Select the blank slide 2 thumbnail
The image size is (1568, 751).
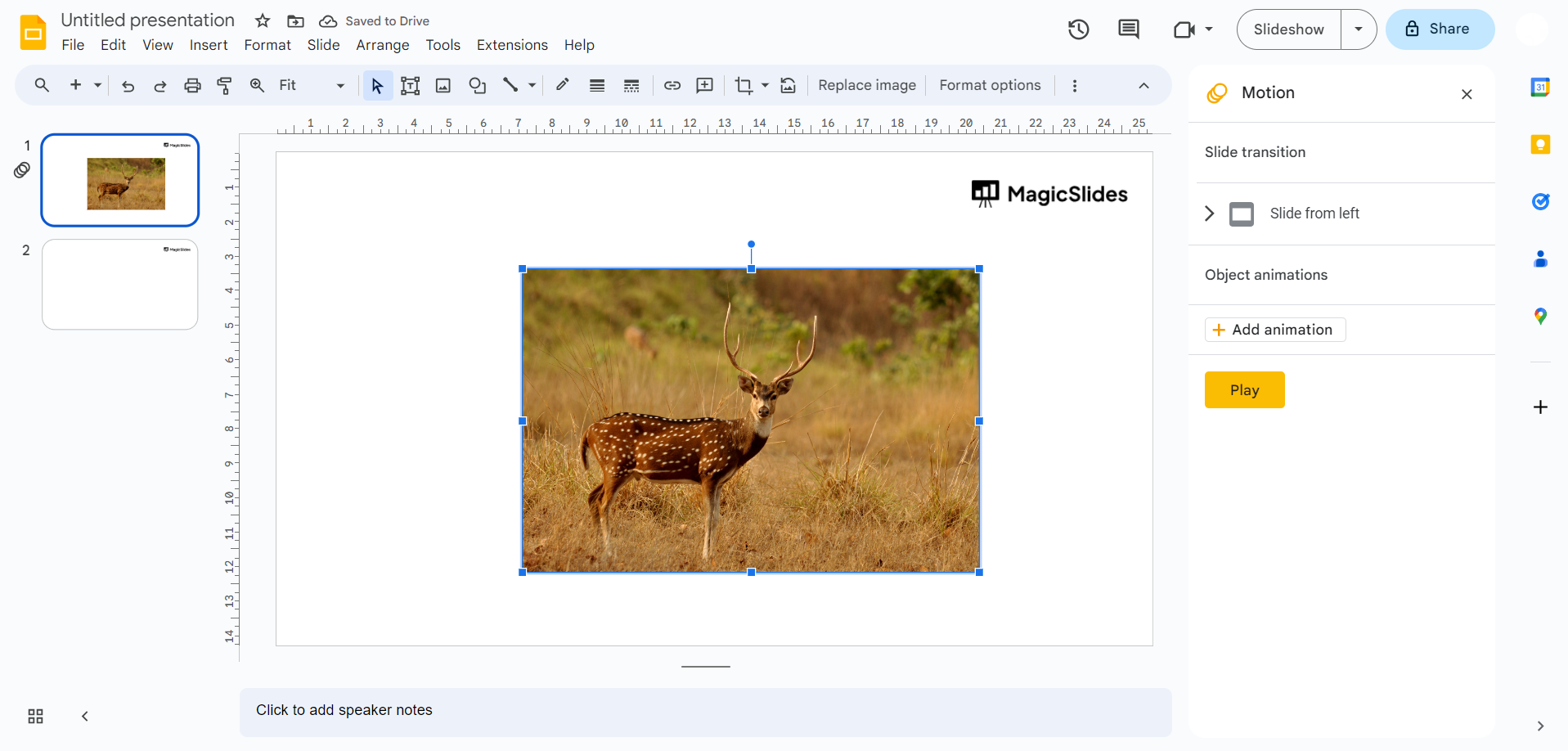[120, 285]
